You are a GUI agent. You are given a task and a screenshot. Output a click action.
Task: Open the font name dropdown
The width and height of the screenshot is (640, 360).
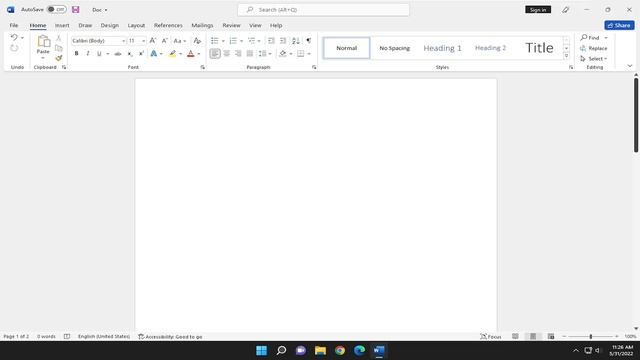pos(123,41)
